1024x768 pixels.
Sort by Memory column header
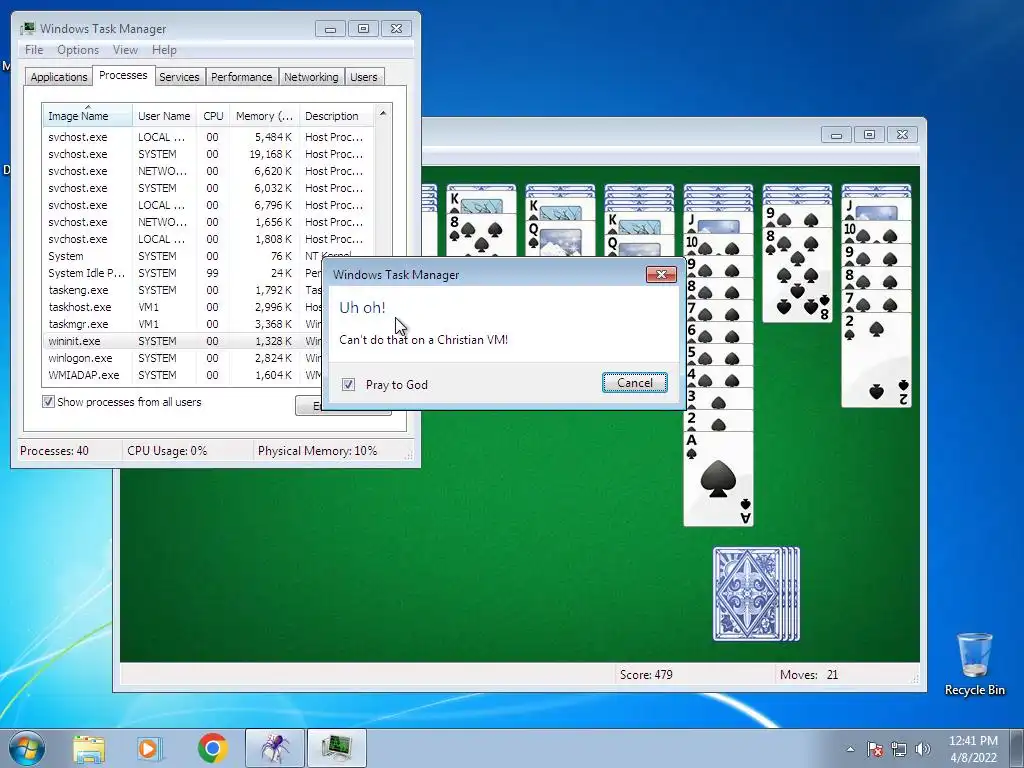264,116
